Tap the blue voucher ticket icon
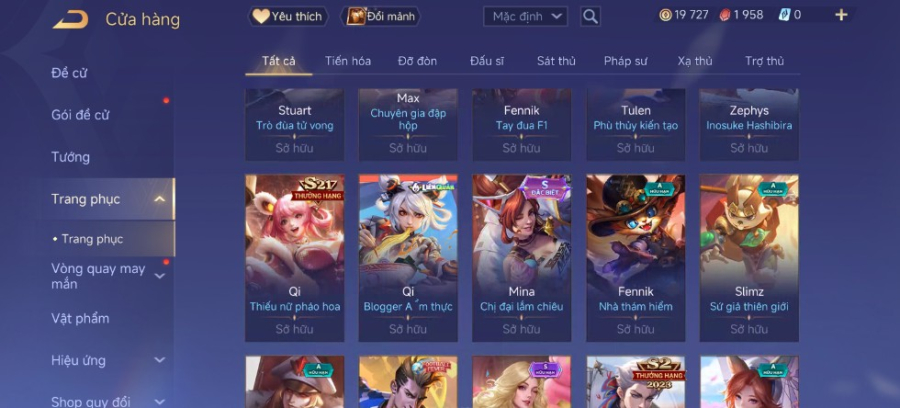This screenshot has height=408, width=900. [x=784, y=15]
